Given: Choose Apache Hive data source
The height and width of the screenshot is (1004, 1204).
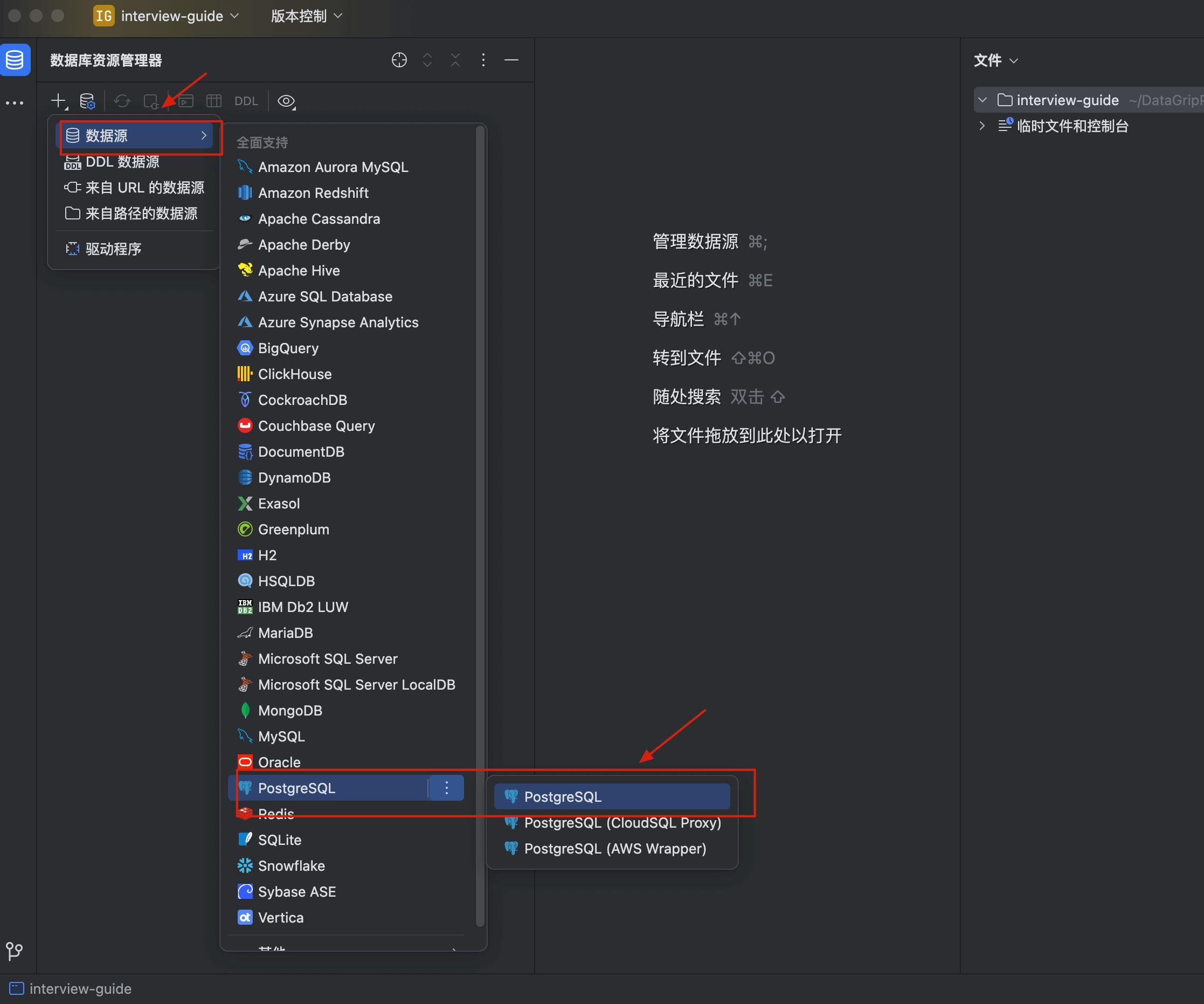Looking at the screenshot, I should click(347, 270).
